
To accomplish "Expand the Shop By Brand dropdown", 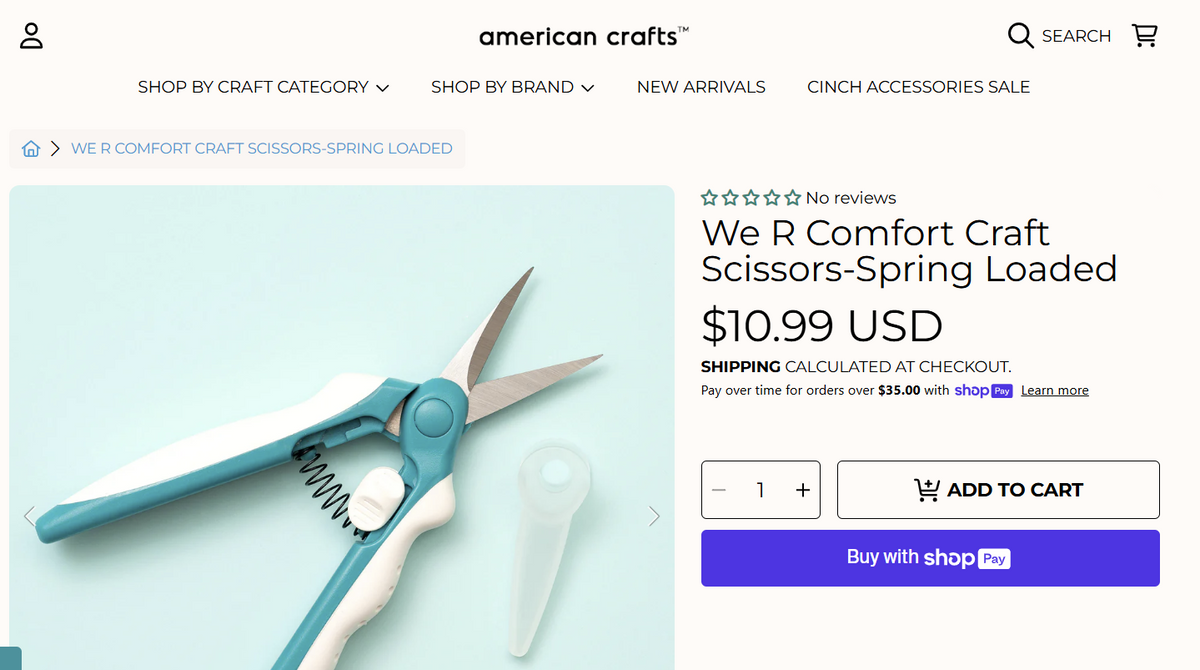I will pyautogui.click(x=513, y=87).
